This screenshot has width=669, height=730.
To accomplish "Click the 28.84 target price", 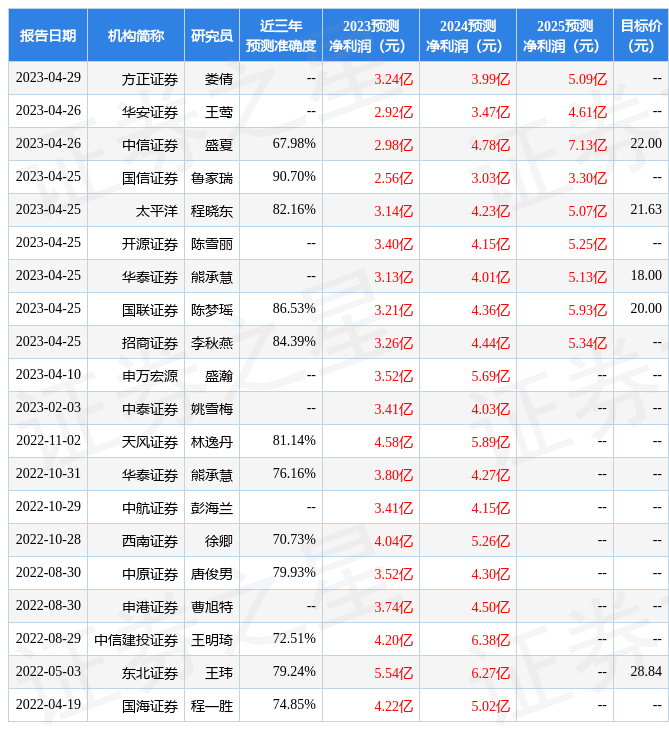I will click(x=646, y=671).
